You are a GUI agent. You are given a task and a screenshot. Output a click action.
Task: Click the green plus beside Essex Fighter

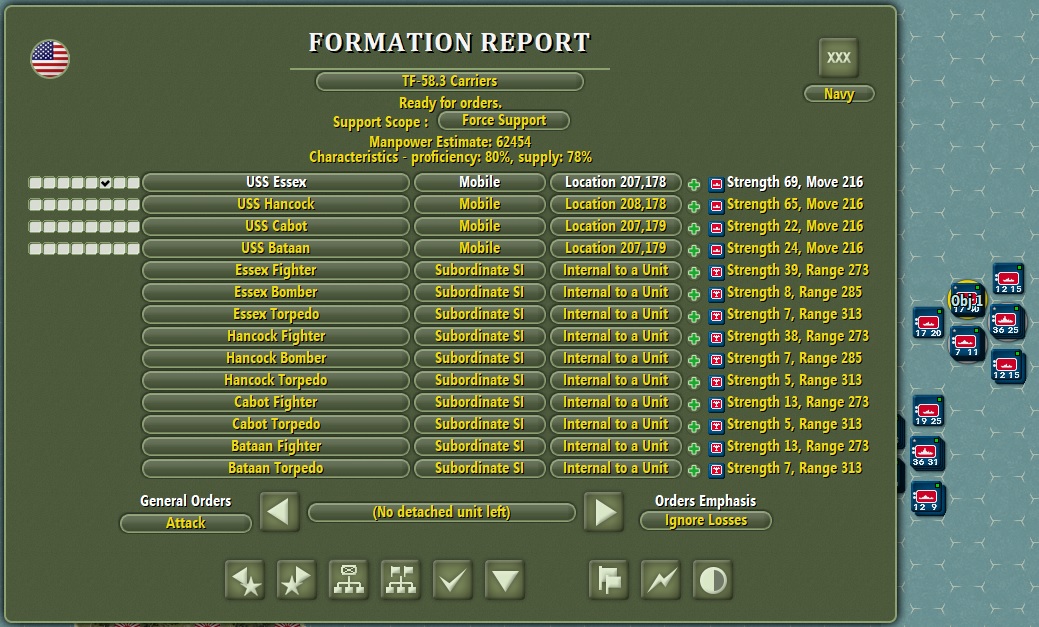coord(694,272)
